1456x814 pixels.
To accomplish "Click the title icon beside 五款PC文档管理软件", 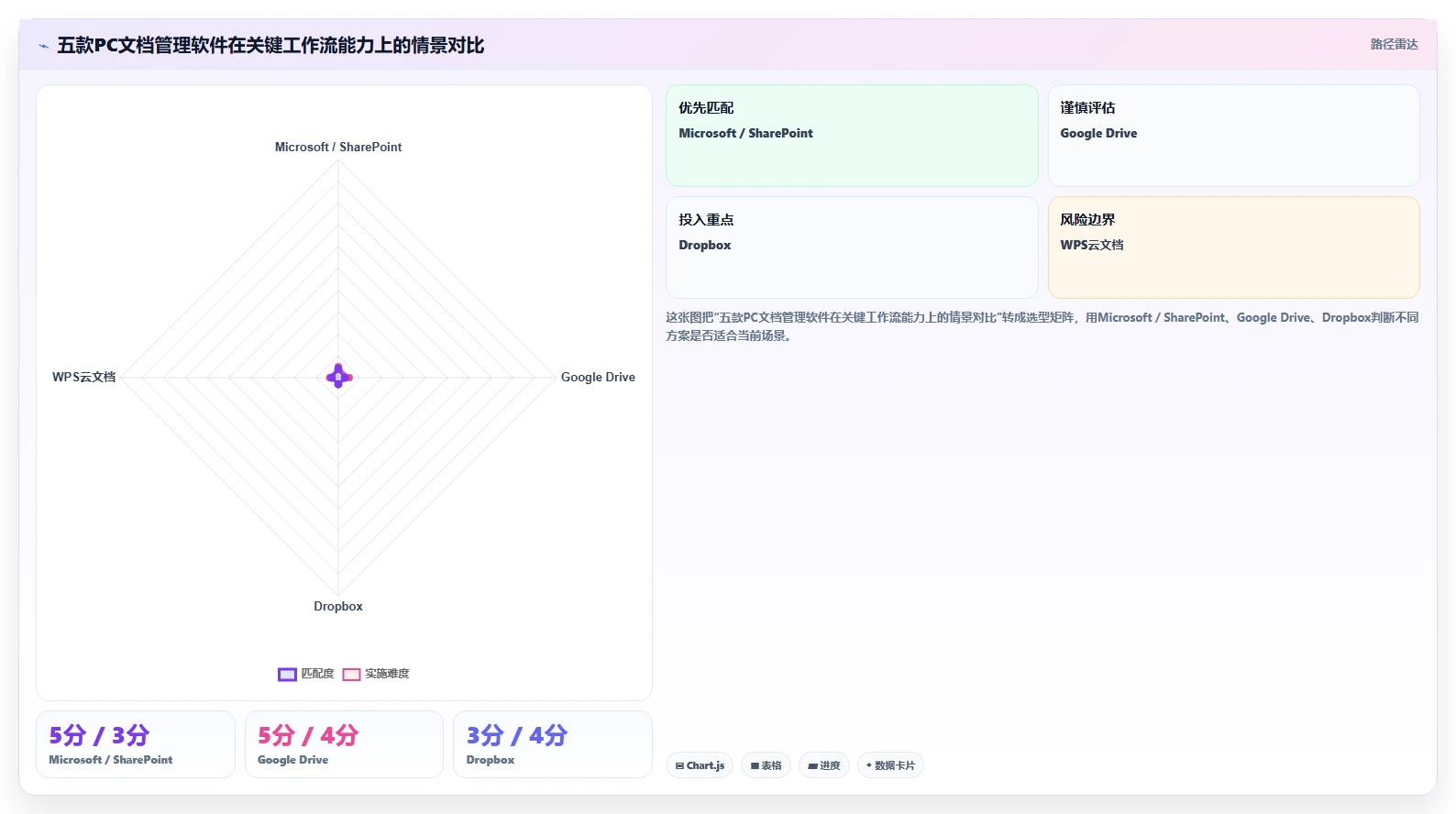I will coord(43,46).
